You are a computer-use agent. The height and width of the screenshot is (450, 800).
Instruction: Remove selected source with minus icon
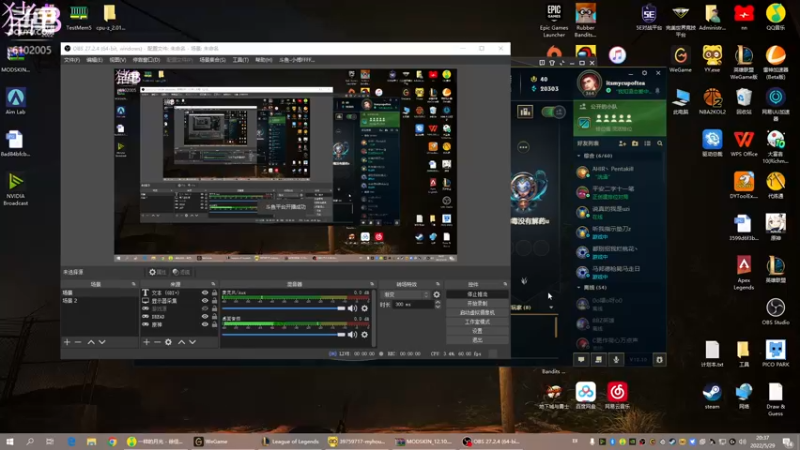tap(157, 342)
